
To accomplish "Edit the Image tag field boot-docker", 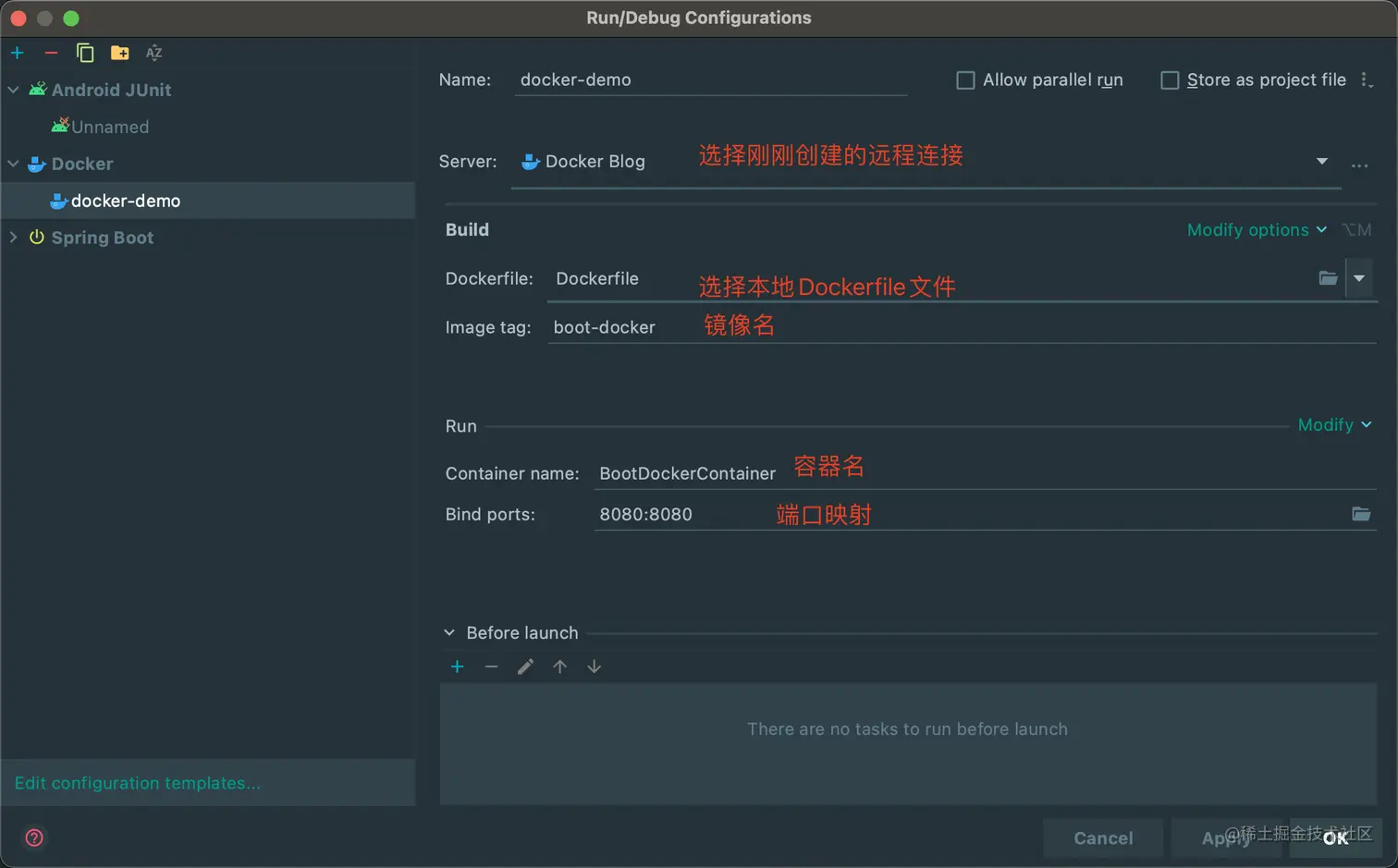I will pyautogui.click(x=962, y=326).
